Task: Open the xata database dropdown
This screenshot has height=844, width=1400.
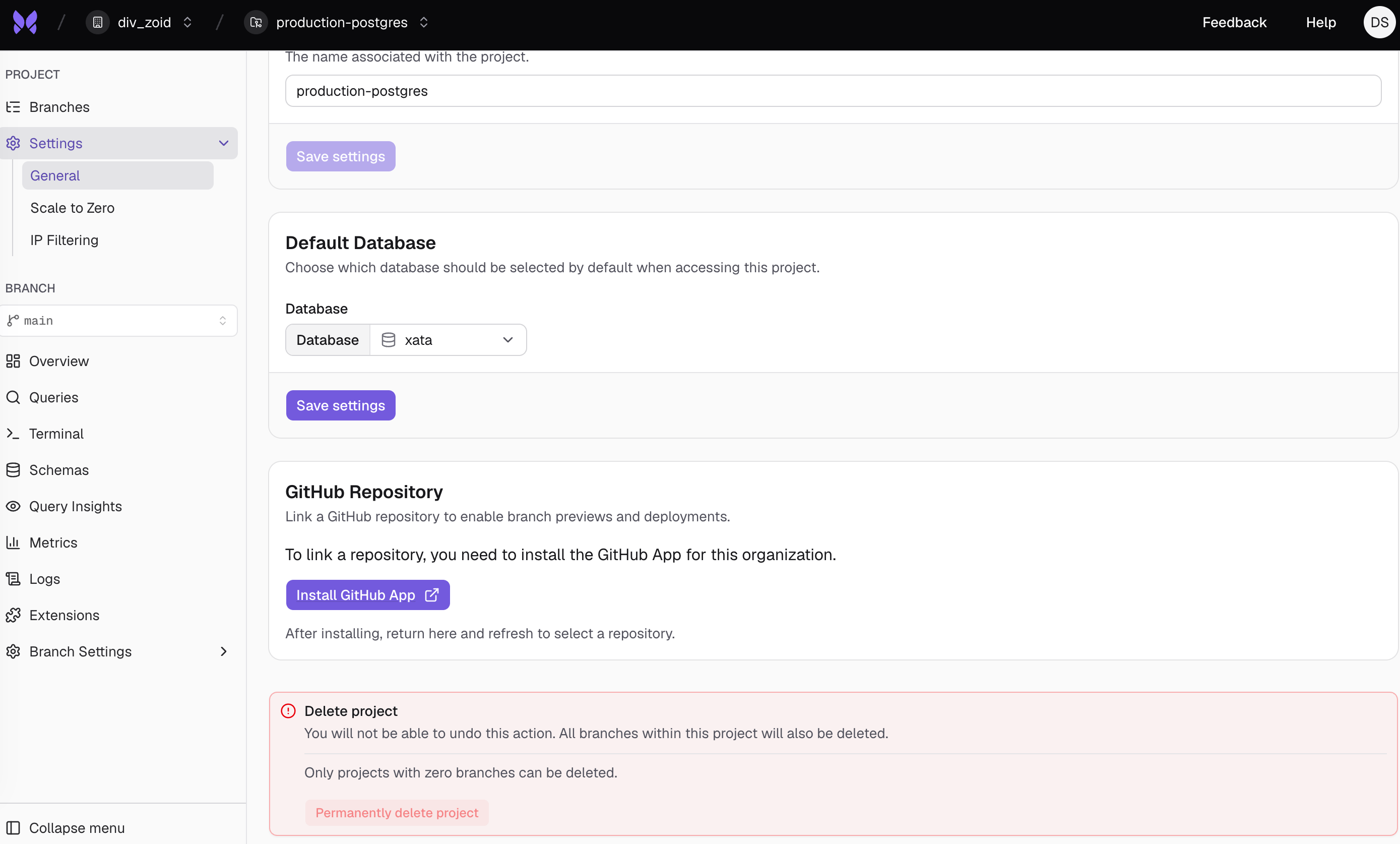Action: [449, 340]
